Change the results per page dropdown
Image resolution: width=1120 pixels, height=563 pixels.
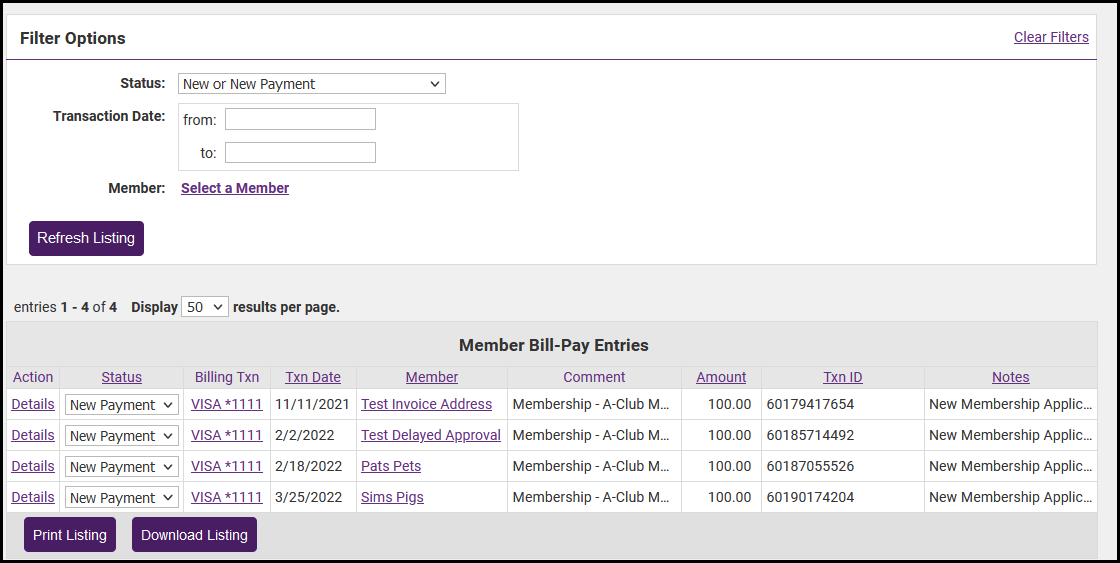pyautogui.click(x=205, y=307)
